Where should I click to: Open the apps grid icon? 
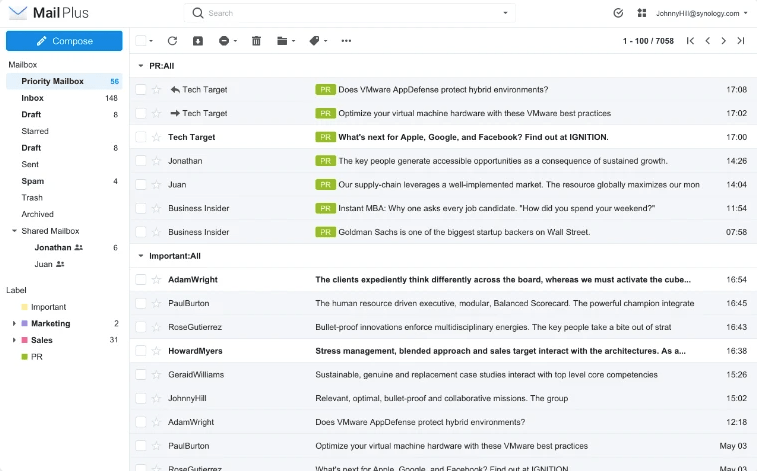[x=642, y=13]
